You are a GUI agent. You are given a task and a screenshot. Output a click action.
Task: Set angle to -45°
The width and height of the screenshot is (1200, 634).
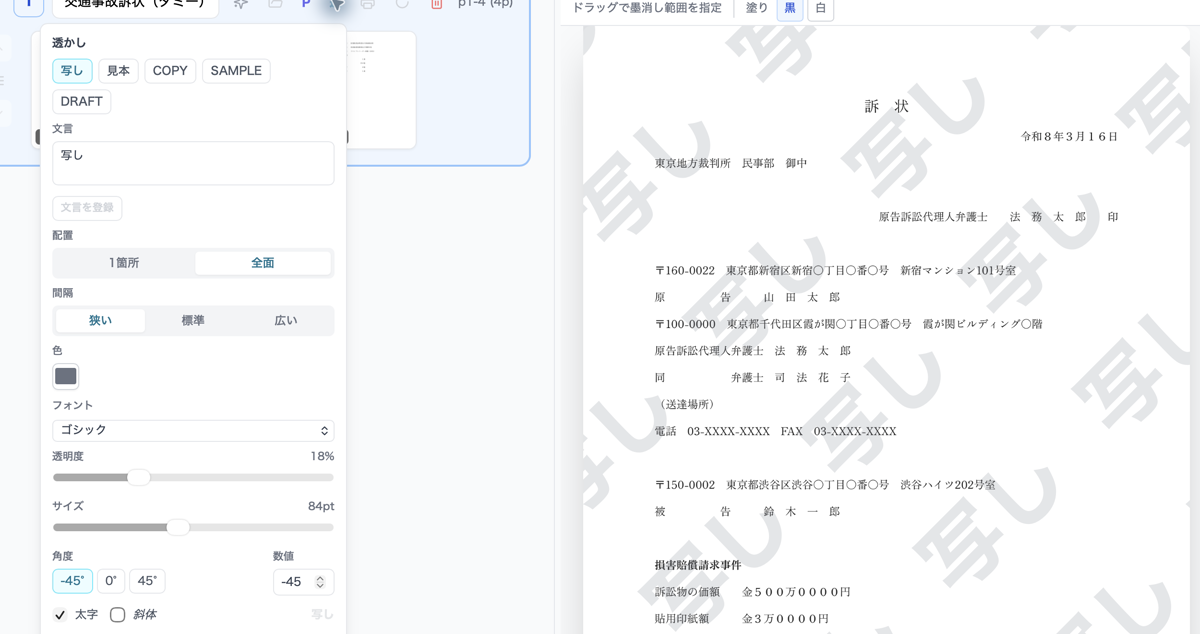click(x=72, y=581)
